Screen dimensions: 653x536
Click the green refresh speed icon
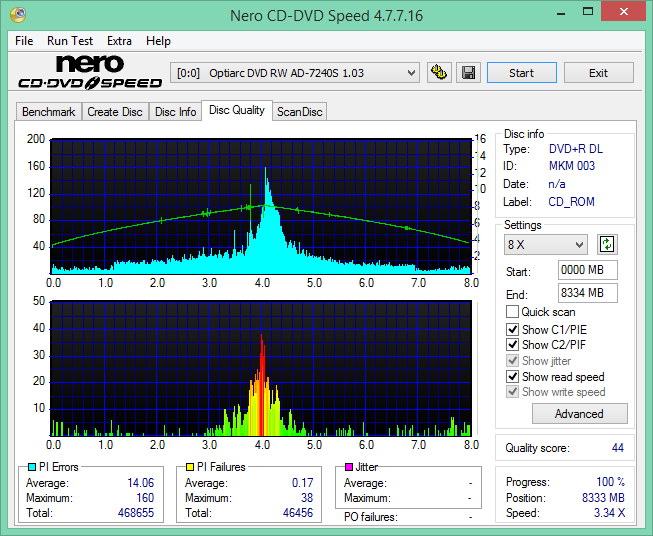pos(607,244)
